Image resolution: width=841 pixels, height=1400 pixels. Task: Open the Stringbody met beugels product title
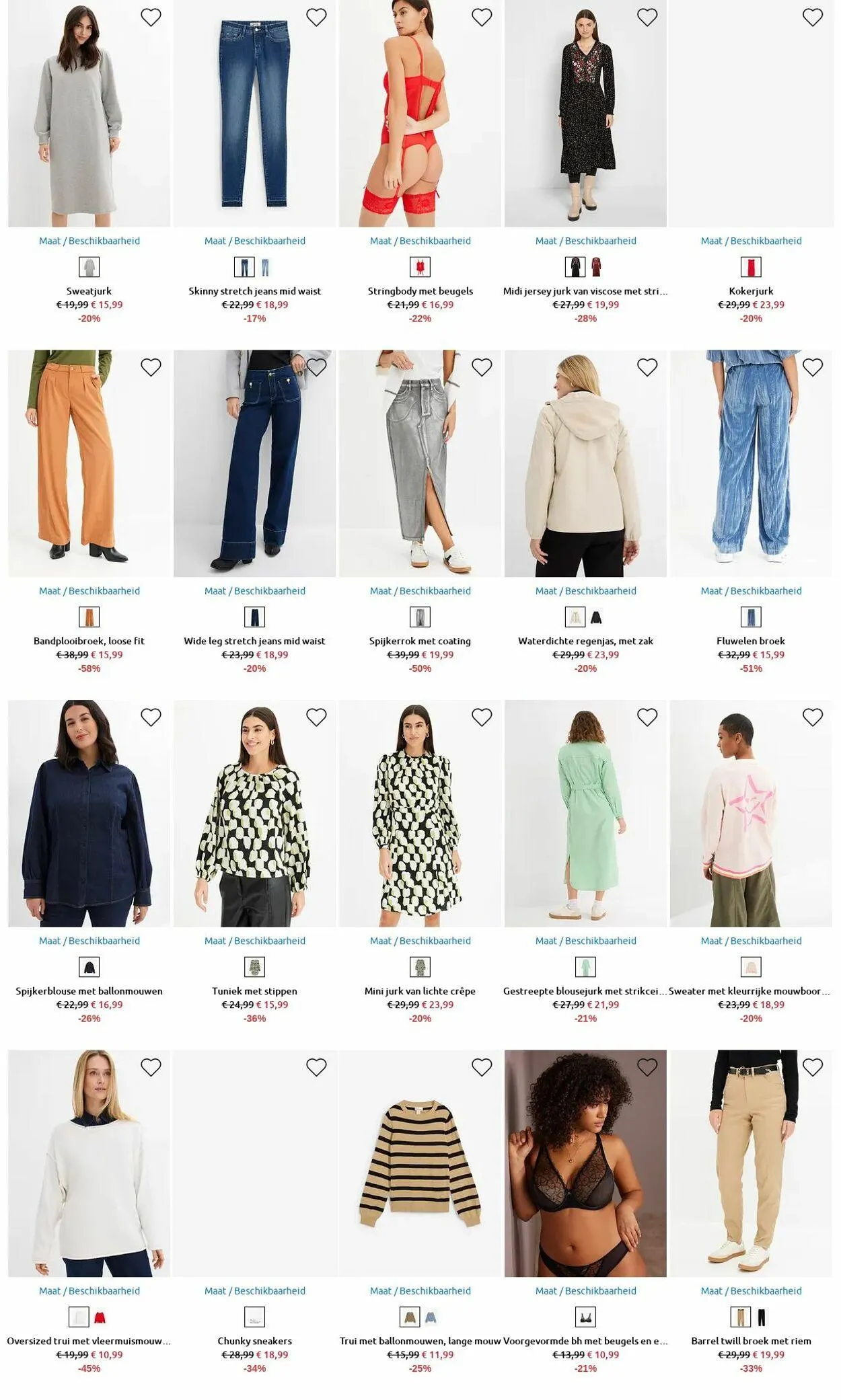(420, 291)
